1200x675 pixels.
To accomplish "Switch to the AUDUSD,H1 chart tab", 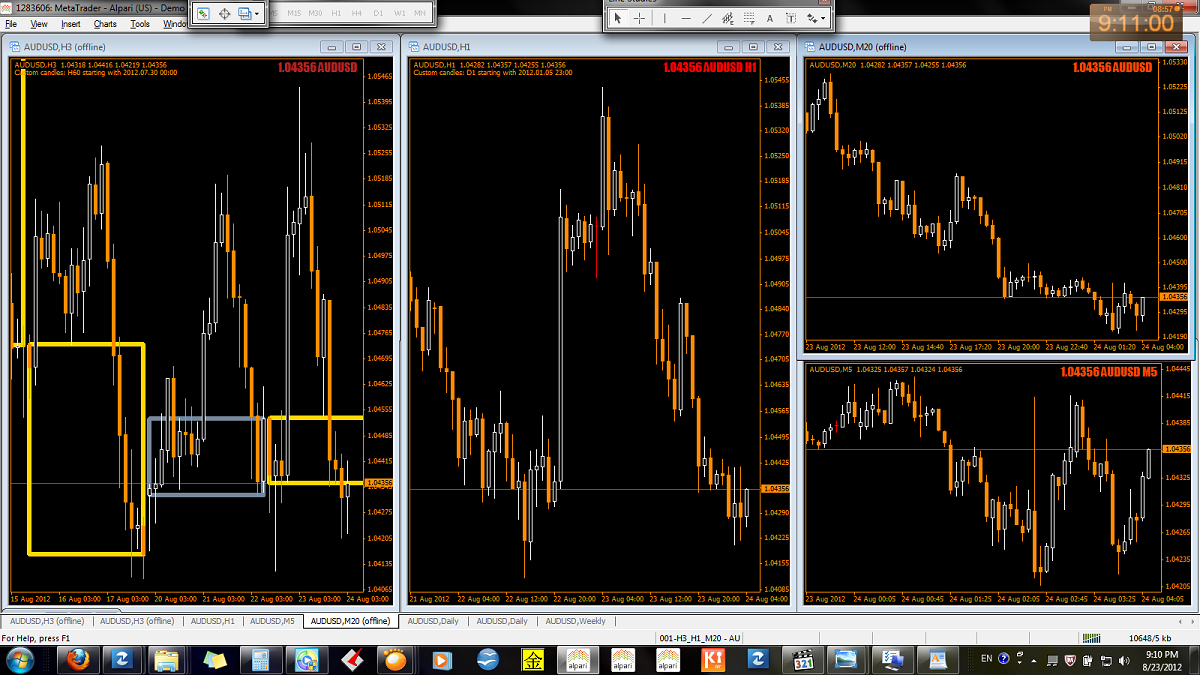I will pos(213,621).
